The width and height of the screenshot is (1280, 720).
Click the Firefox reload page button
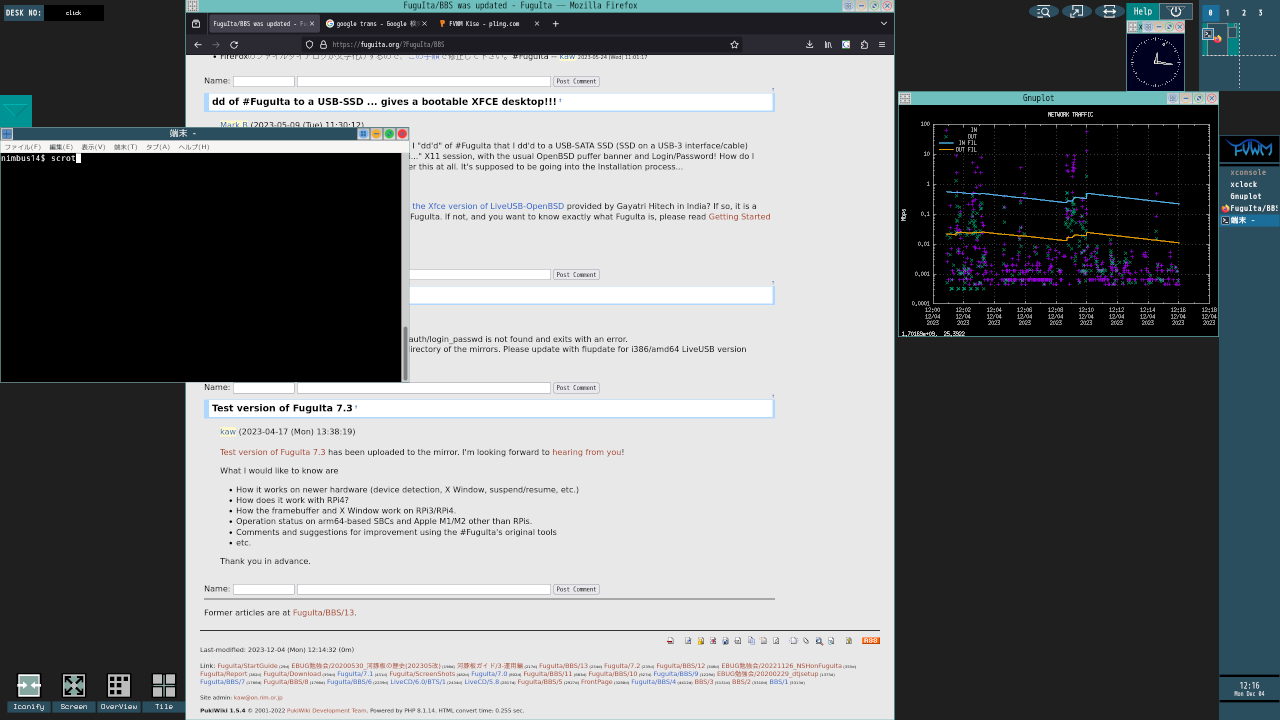click(x=234, y=45)
